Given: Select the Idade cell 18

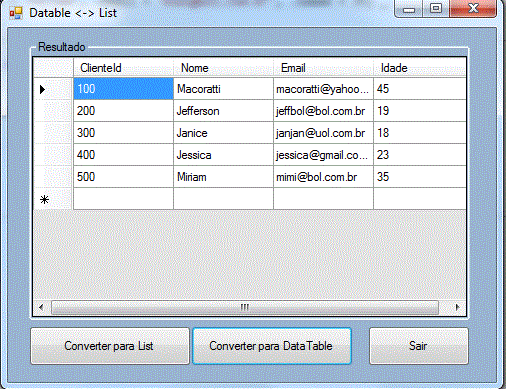Looking at the screenshot, I should pyautogui.click(x=420, y=133).
